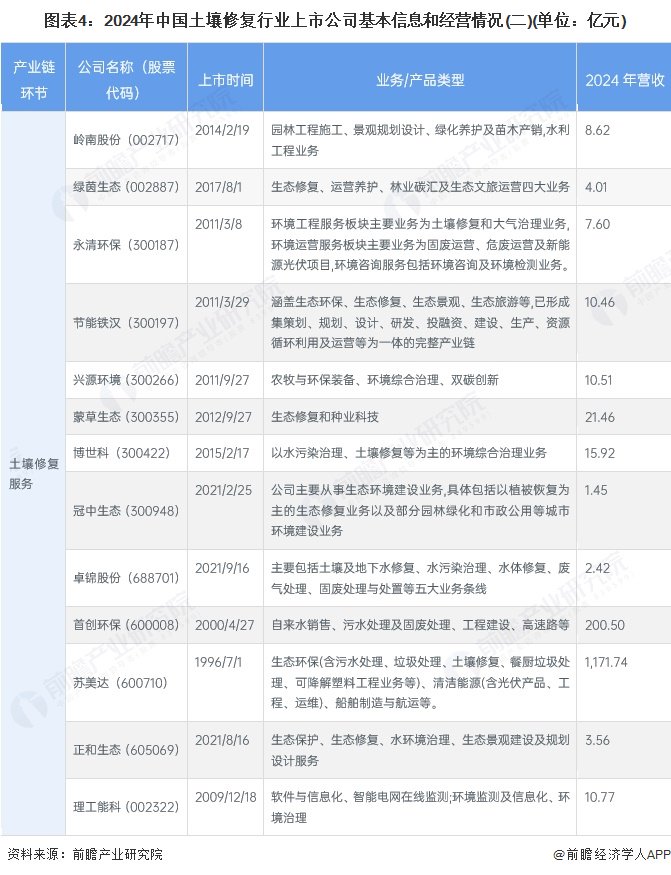Screen dimensions: 671x875
Task: Click listing date 2021/2/25
Action: (223, 490)
